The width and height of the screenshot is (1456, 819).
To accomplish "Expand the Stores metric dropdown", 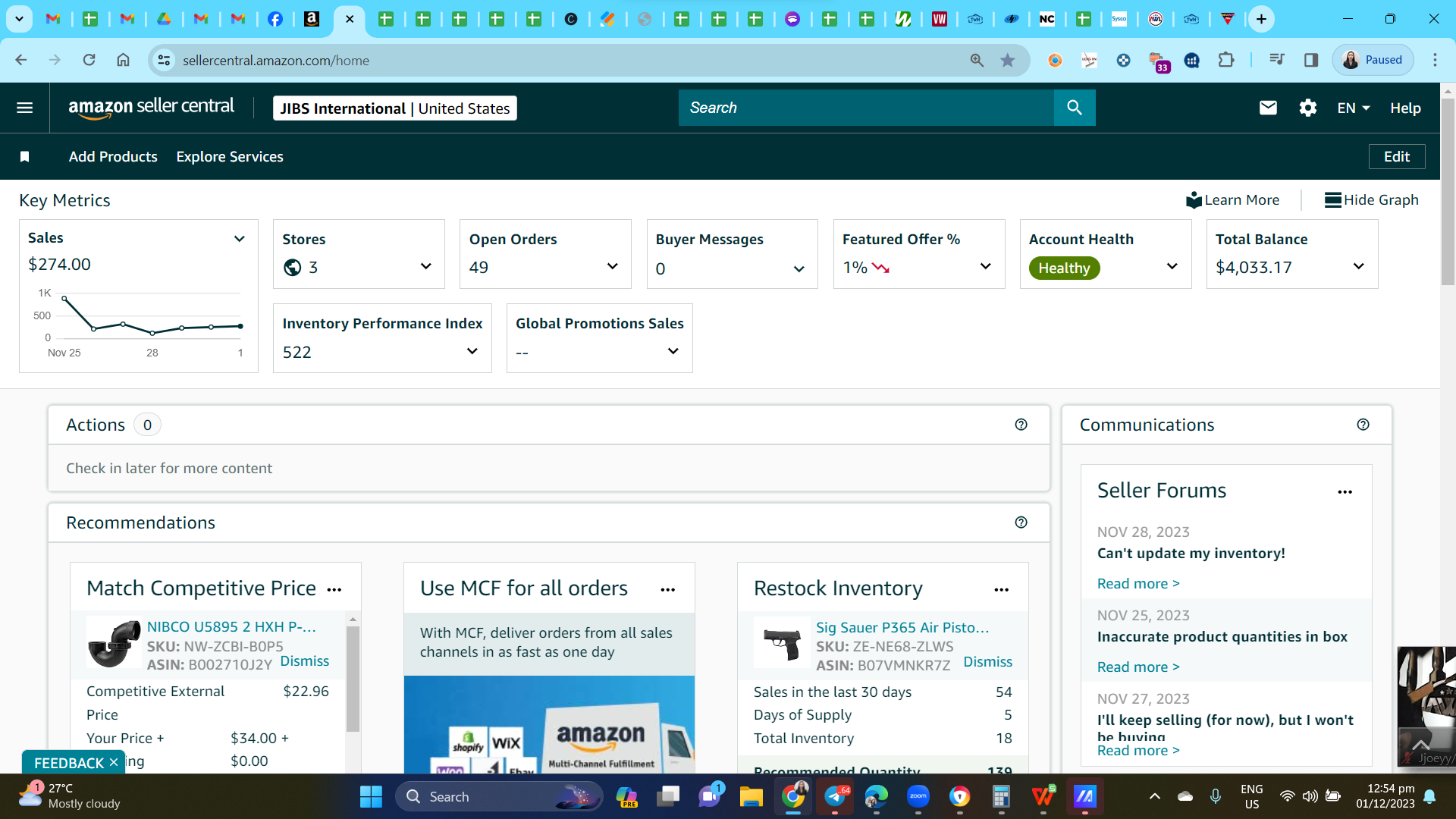I will [426, 267].
